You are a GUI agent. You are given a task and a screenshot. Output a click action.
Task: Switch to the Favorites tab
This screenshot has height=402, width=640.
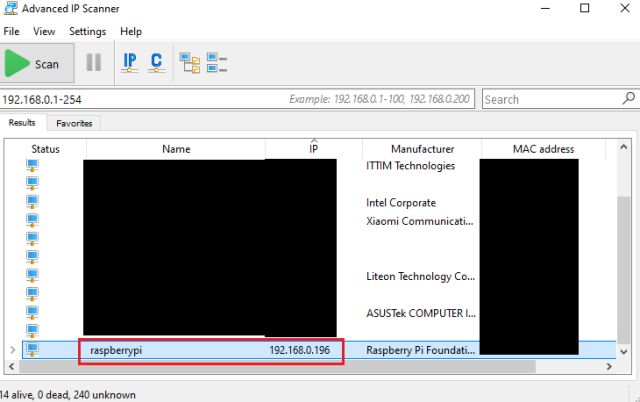(x=74, y=123)
